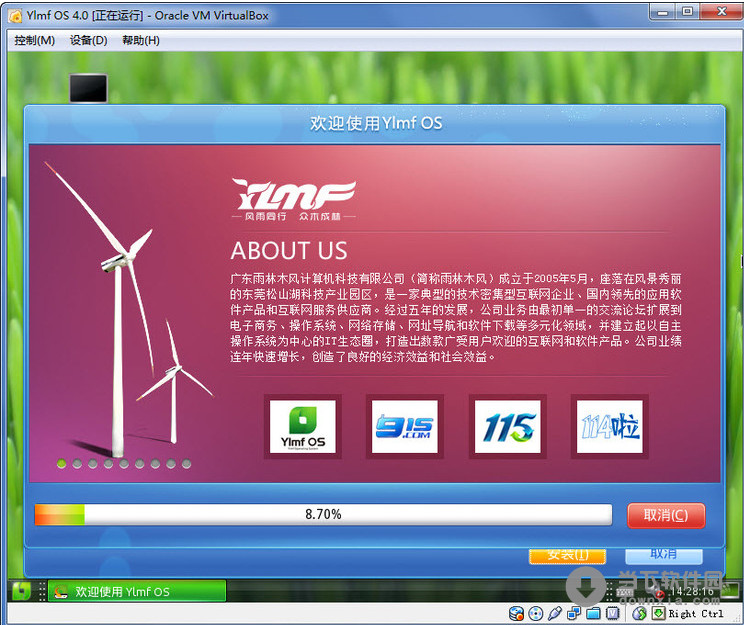This screenshot has height=625, width=744.
Task: Select the second slide indicator dot
Action: click(x=77, y=464)
